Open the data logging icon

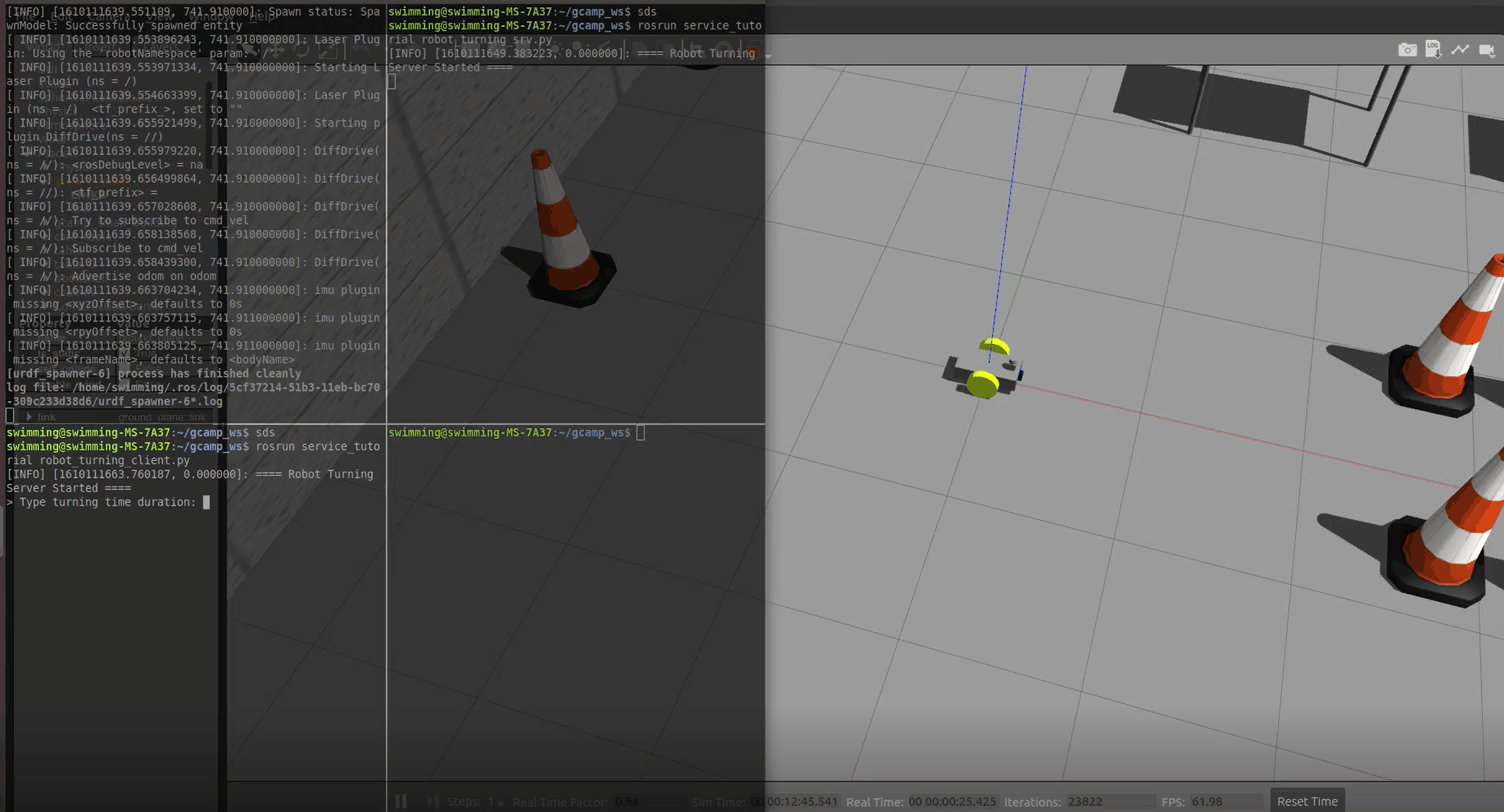(x=1433, y=50)
